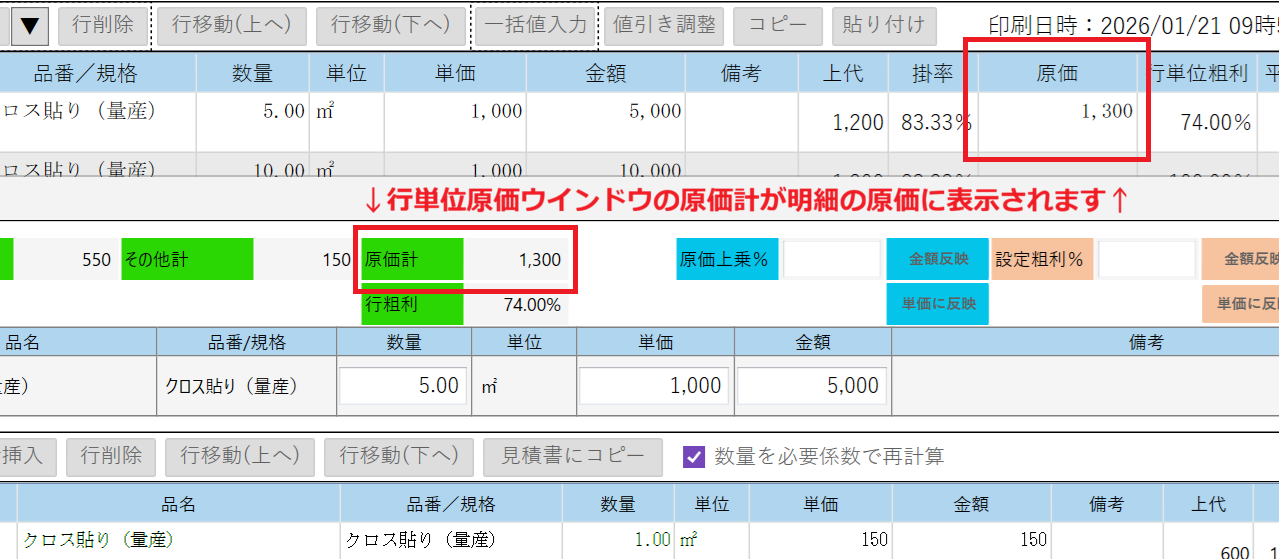This screenshot has width=1279, height=559.
Task: Select the 数量 field showing 5.00
Action: coord(403,386)
